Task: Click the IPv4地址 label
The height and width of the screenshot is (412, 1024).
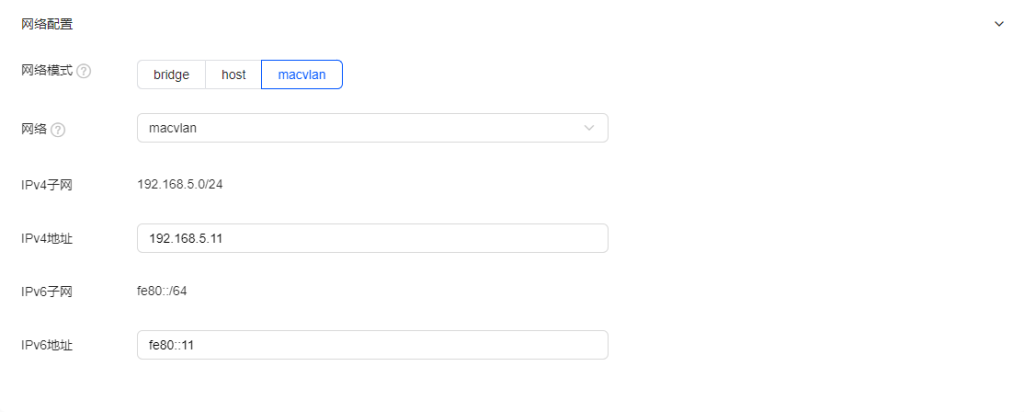Action: click(47, 238)
